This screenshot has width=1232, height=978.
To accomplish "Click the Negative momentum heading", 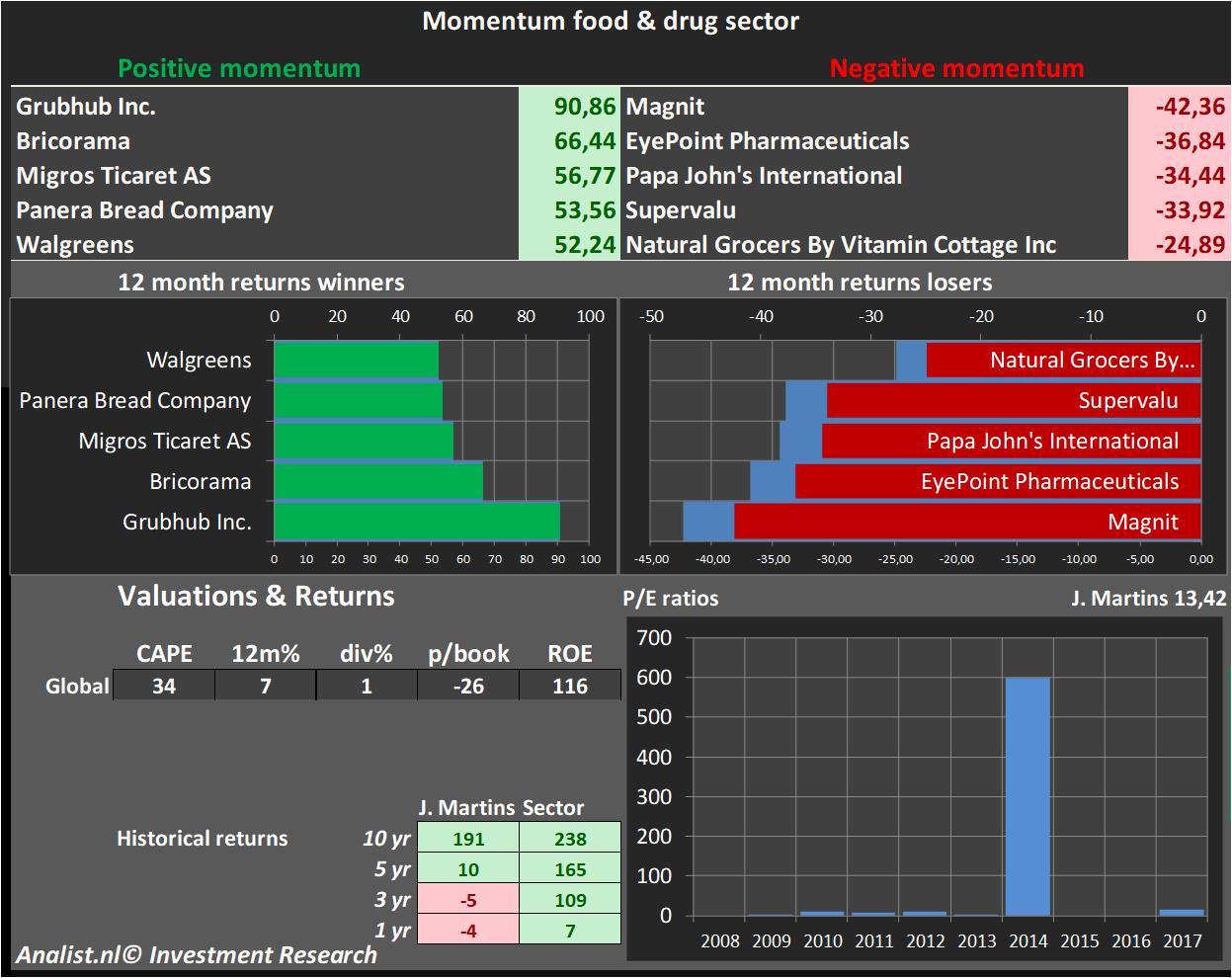I will 956,68.
